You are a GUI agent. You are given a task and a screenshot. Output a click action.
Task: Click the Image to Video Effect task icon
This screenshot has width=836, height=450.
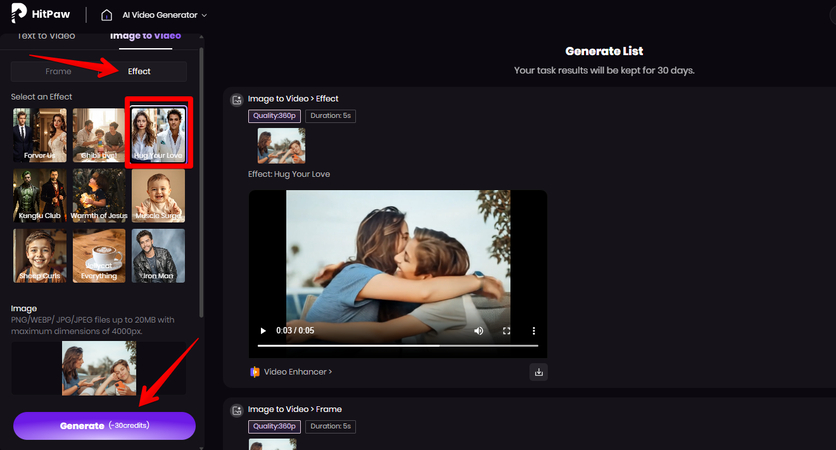236,99
